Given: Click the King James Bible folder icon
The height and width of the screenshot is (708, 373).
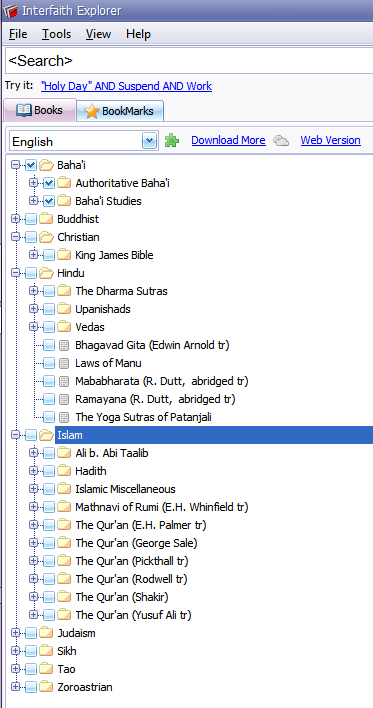Looking at the screenshot, I should pos(64,255).
